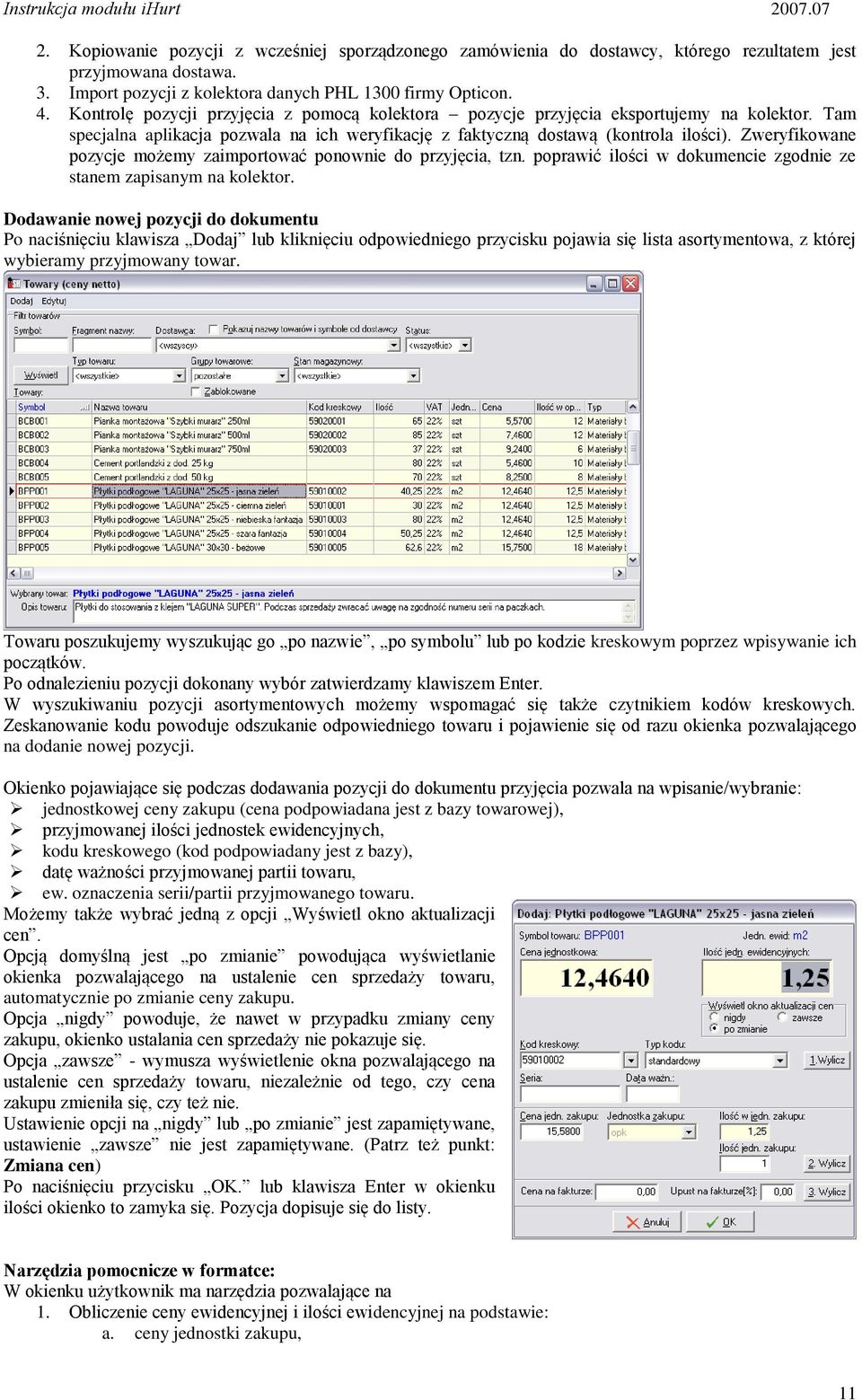Open the Typ kodu dropdown
This screenshot has width=862, height=1400.
pyautogui.click(x=717, y=1061)
